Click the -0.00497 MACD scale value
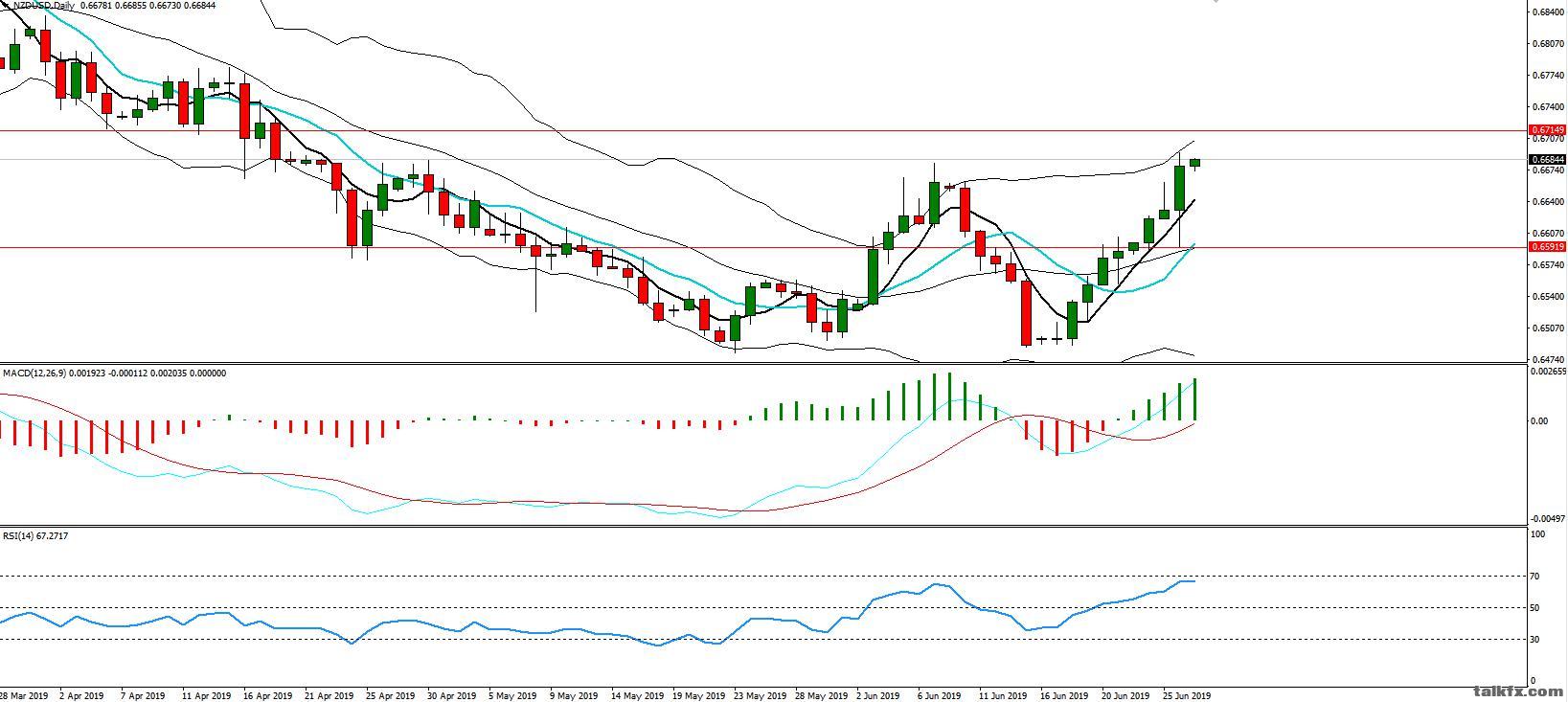The width and height of the screenshot is (1568, 702). click(1547, 519)
